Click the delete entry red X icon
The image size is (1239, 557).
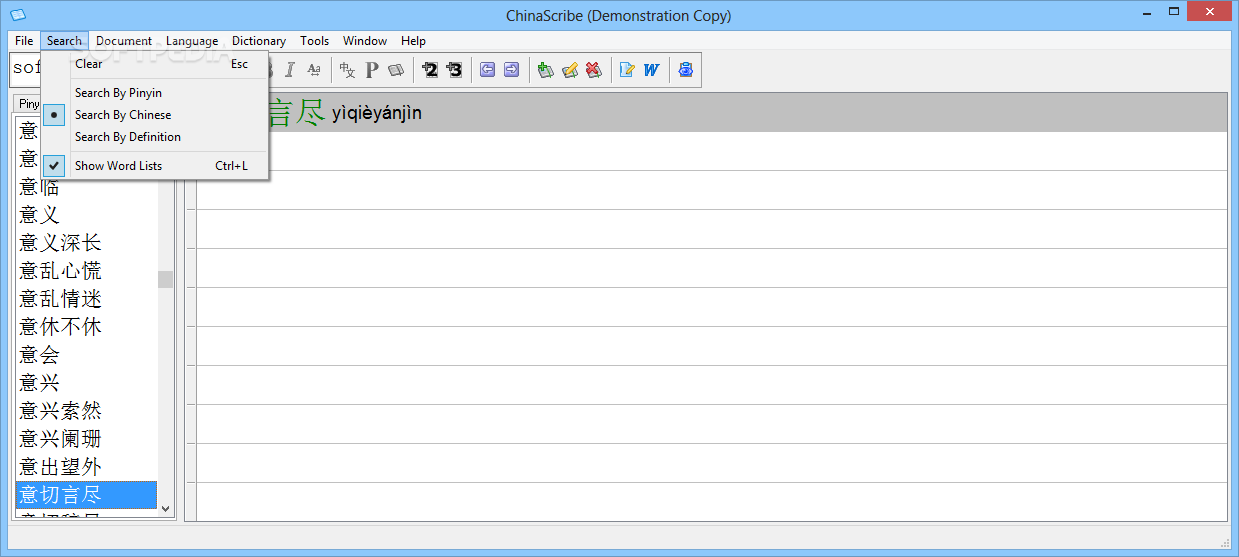(594, 70)
